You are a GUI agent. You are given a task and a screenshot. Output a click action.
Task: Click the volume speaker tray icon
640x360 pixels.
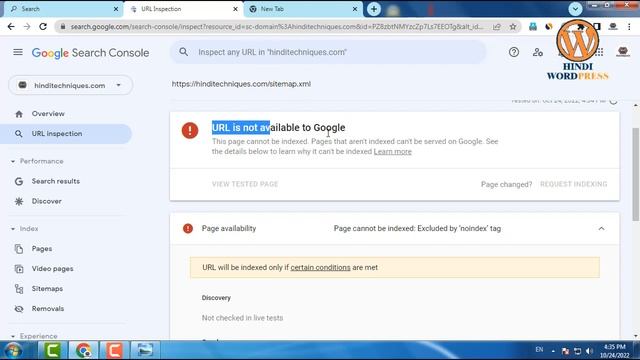[589, 351]
